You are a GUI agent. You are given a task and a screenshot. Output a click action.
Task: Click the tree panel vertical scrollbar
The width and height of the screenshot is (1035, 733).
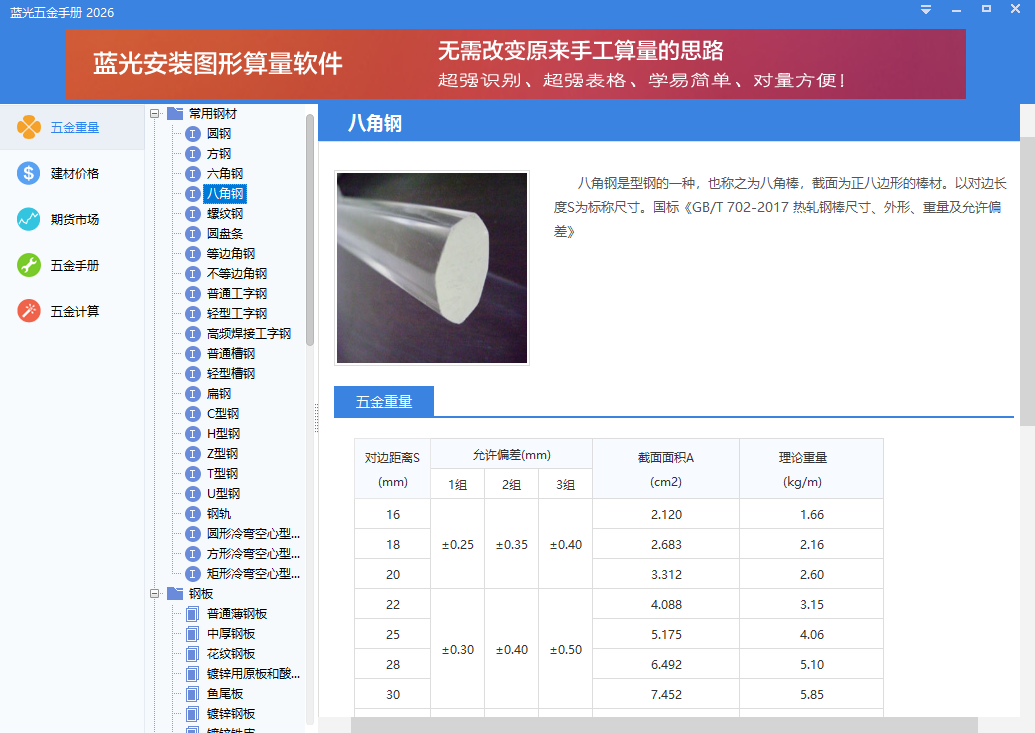tap(310, 230)
